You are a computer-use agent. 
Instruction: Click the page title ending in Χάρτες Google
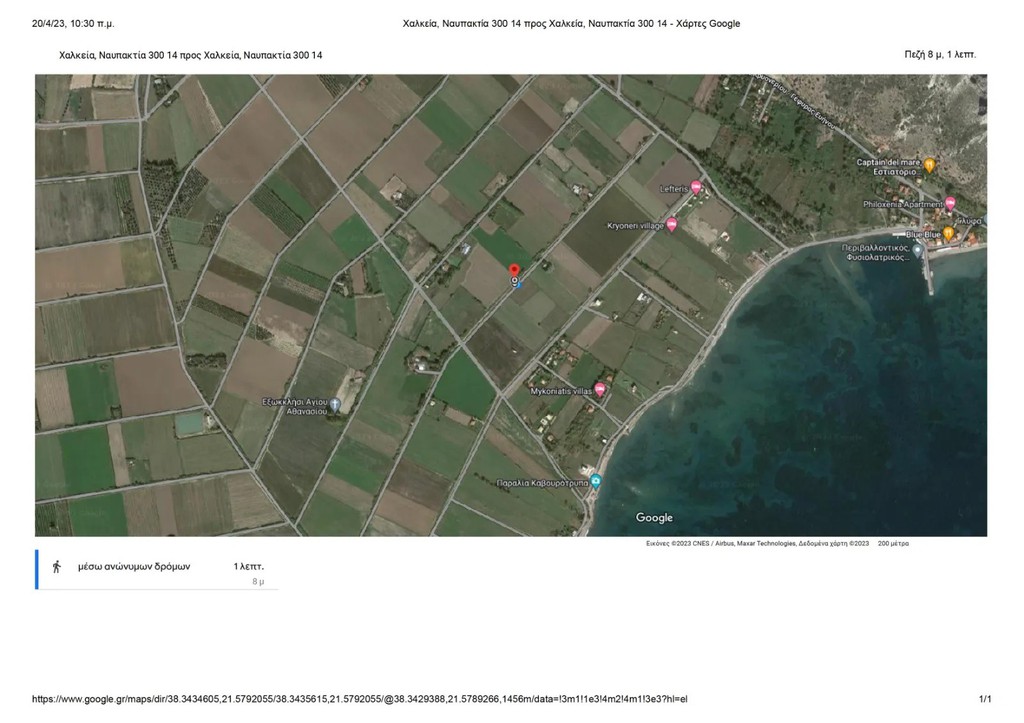(571, 24)
